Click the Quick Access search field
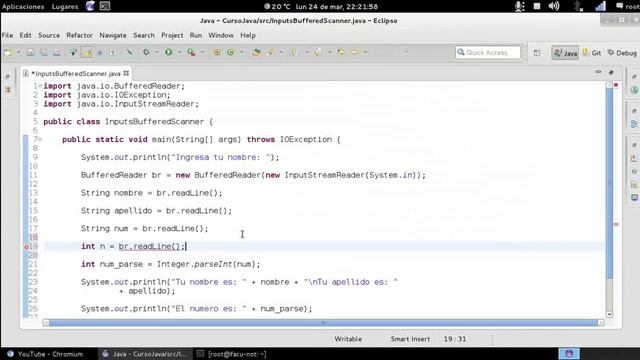This screenshot has width=640, height=360. 488,52
